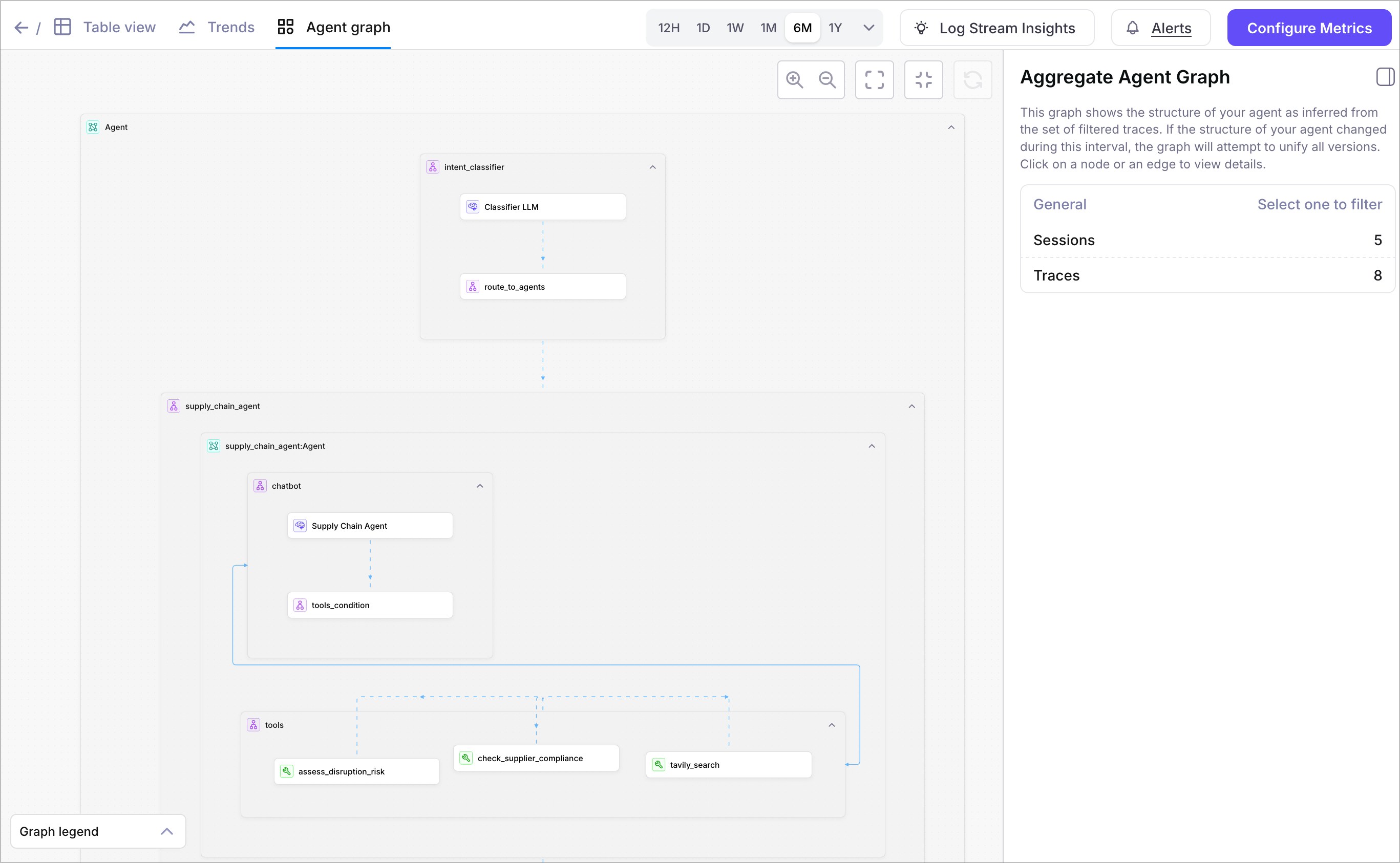Zoom out of the graph
This screenshot has height=863, width=1400.
(828, 80)
